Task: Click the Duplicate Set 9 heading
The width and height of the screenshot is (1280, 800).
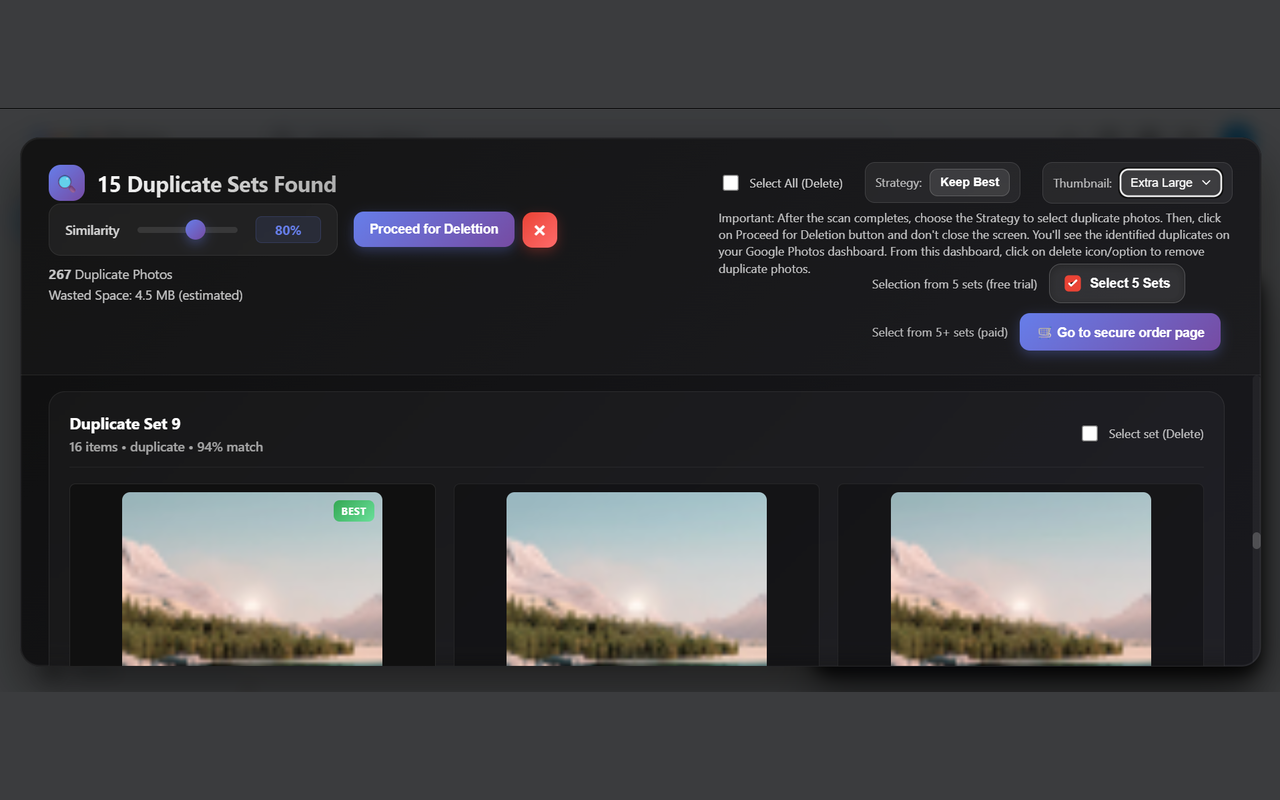Action: point(125,424)
